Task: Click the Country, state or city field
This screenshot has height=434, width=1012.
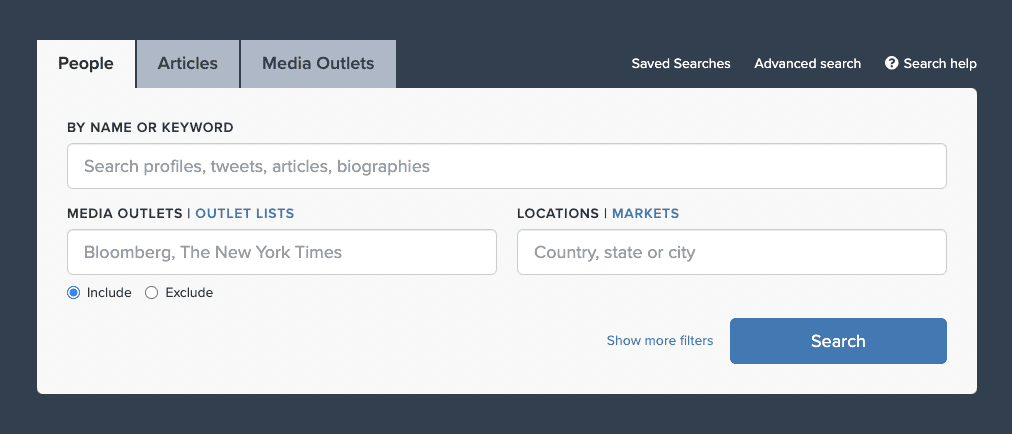Action: pyautogui.click(x=732, y=252)
